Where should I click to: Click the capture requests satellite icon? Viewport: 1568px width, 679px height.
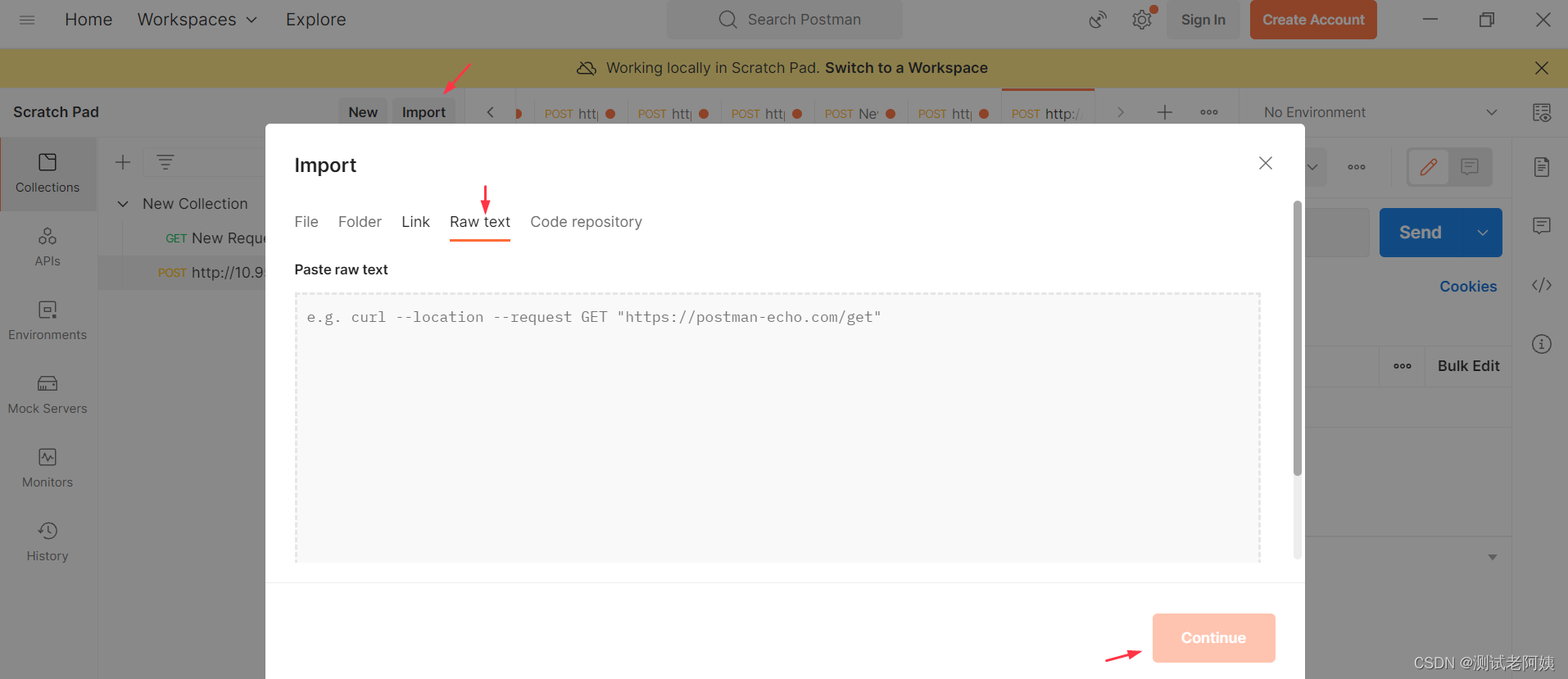click(1098, 20)
